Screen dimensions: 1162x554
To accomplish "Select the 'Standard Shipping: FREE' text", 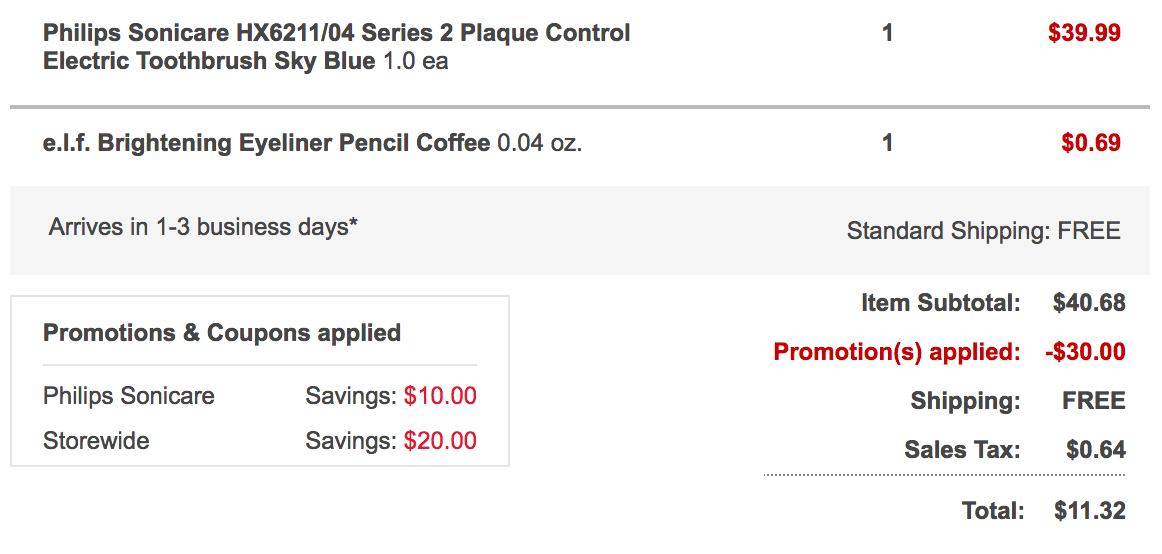I will pyautogui.click(x=983, y=231).
